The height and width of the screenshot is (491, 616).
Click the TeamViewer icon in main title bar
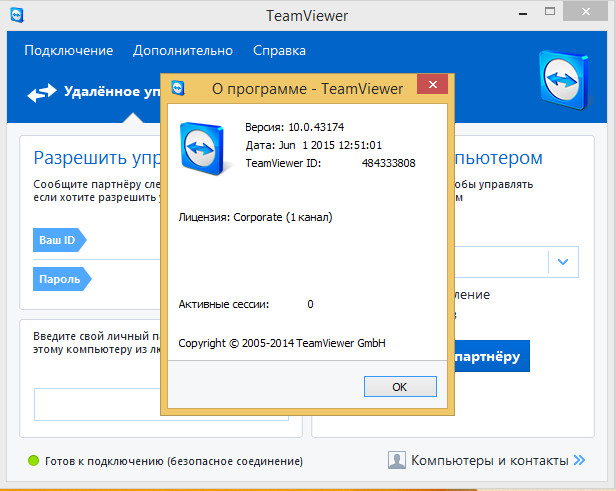click(x=16, y=15)
